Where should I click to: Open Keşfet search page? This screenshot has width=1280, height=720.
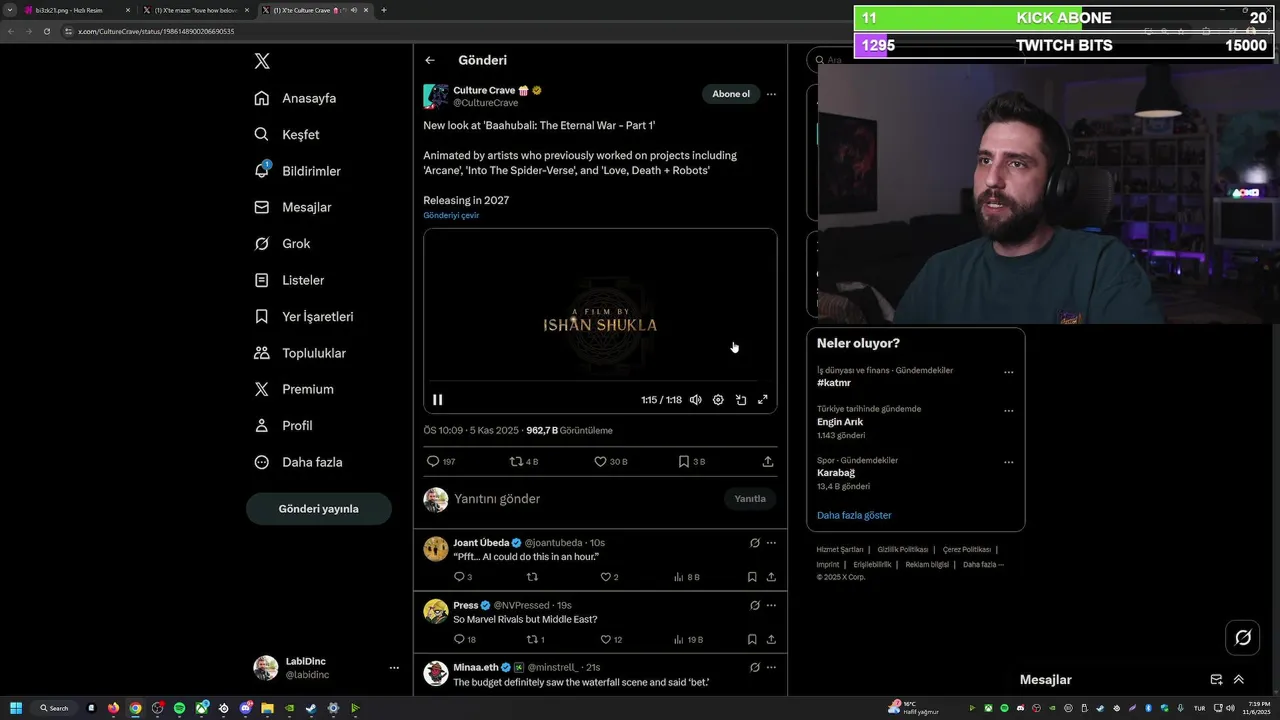click(288, 134)
